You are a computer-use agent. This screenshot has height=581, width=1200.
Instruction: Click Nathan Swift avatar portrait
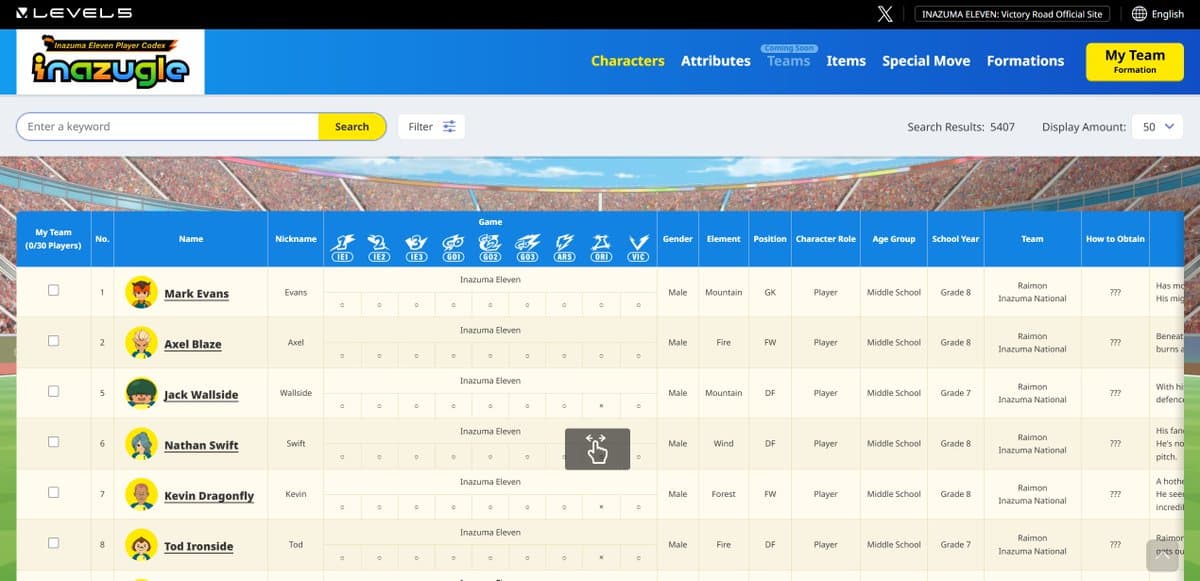141,444
